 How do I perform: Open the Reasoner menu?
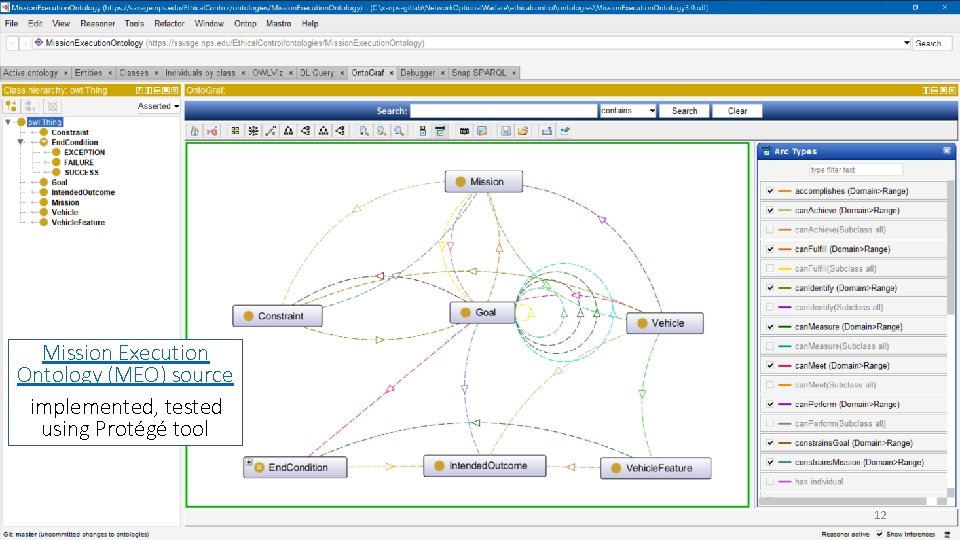(x=97, y=23)
